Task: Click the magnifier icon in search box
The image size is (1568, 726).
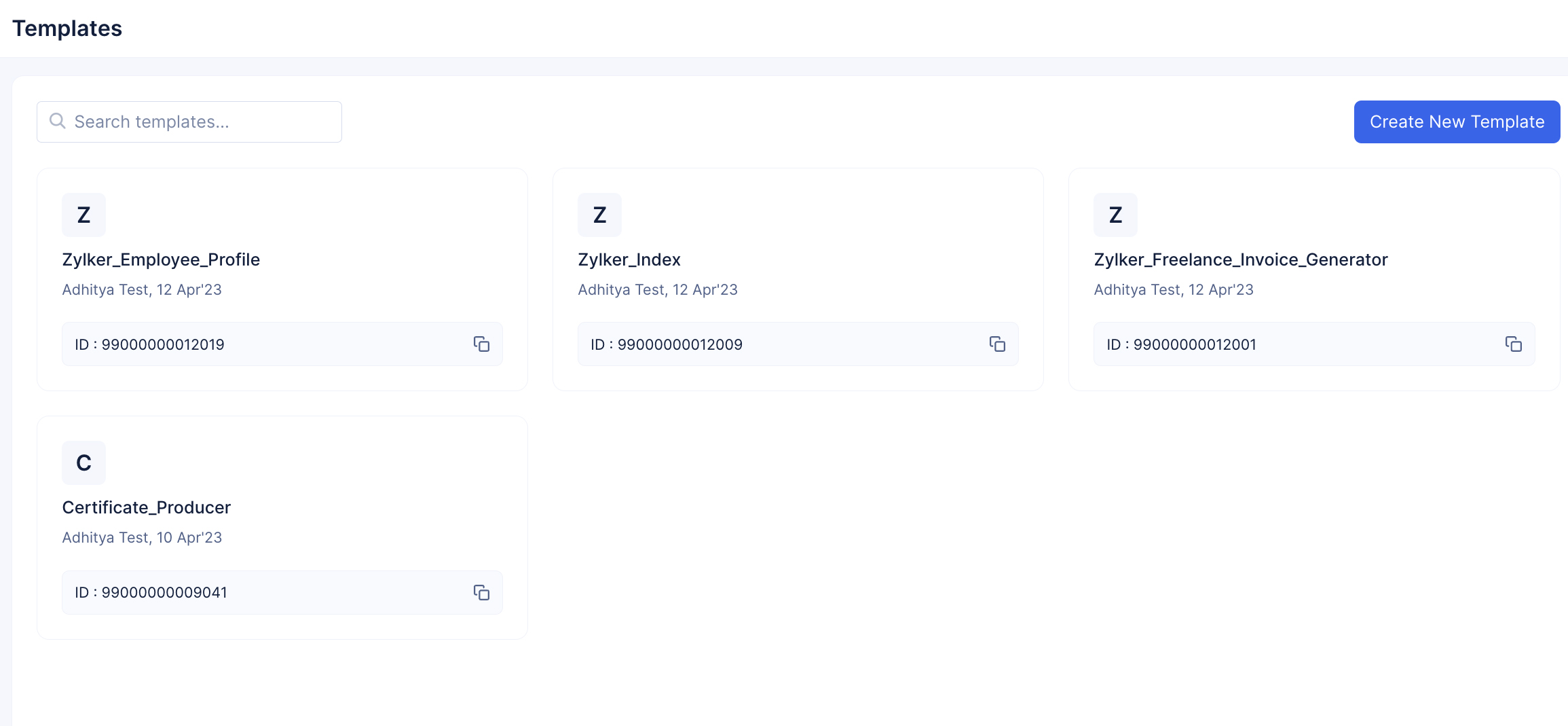Action: [58, 122]
